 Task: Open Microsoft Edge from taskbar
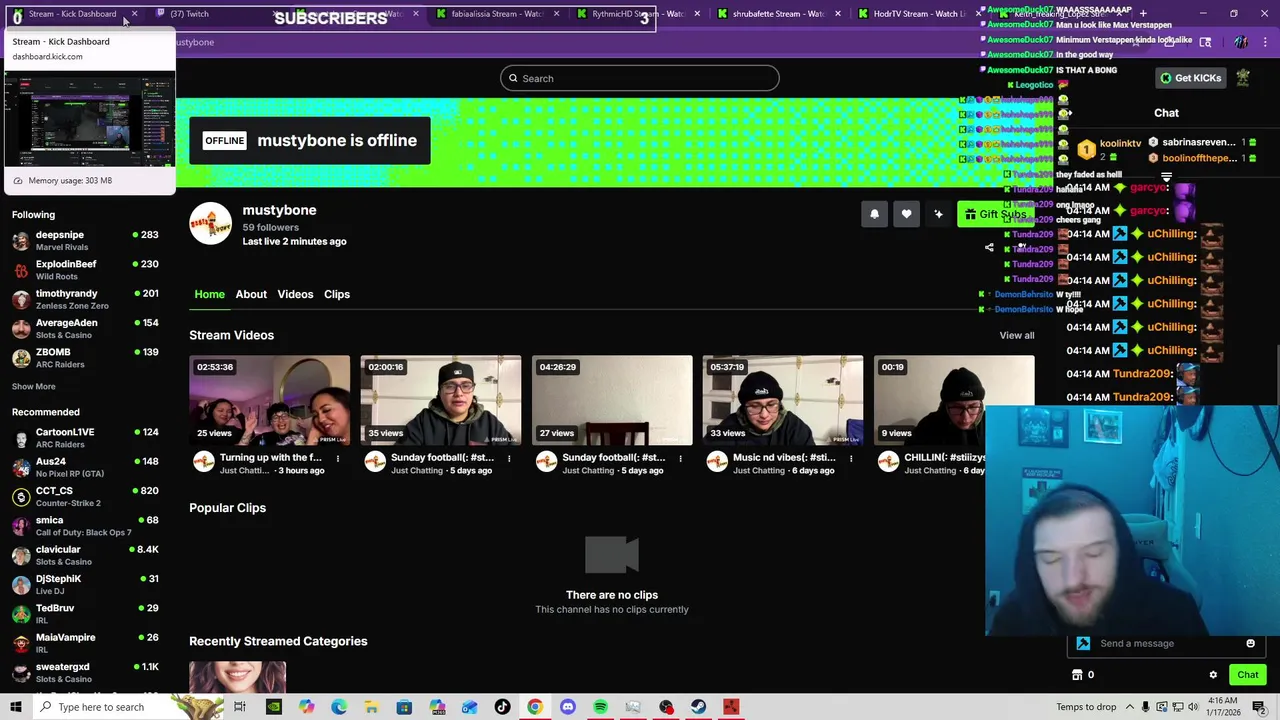(339, 707)
